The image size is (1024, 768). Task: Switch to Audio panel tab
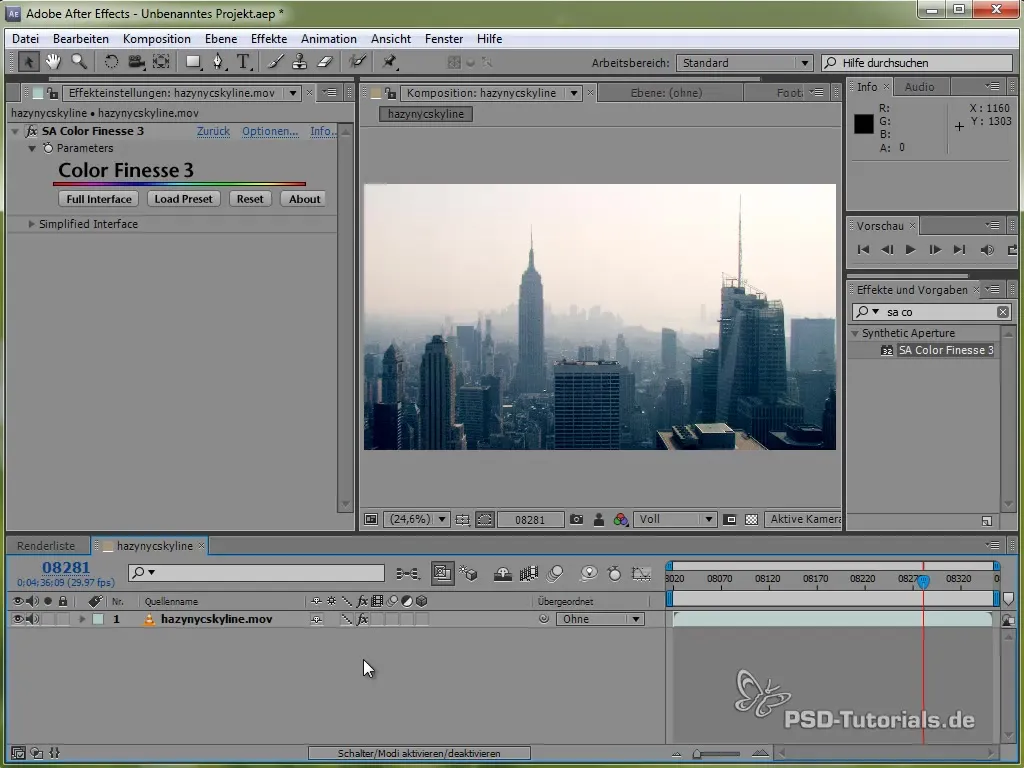click(x=919, y=87)
